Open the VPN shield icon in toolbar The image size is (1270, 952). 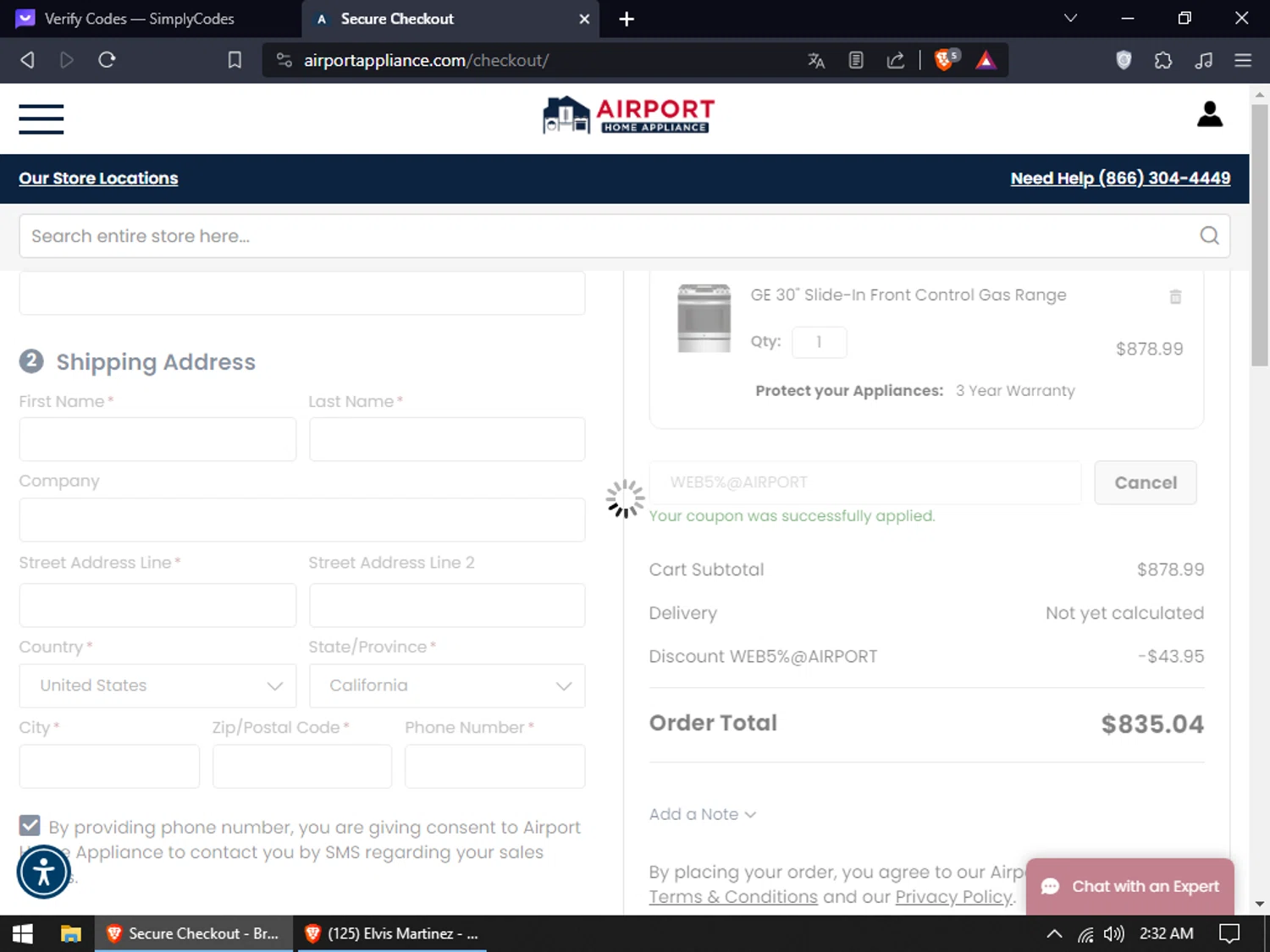click(x=1124, y=60)
